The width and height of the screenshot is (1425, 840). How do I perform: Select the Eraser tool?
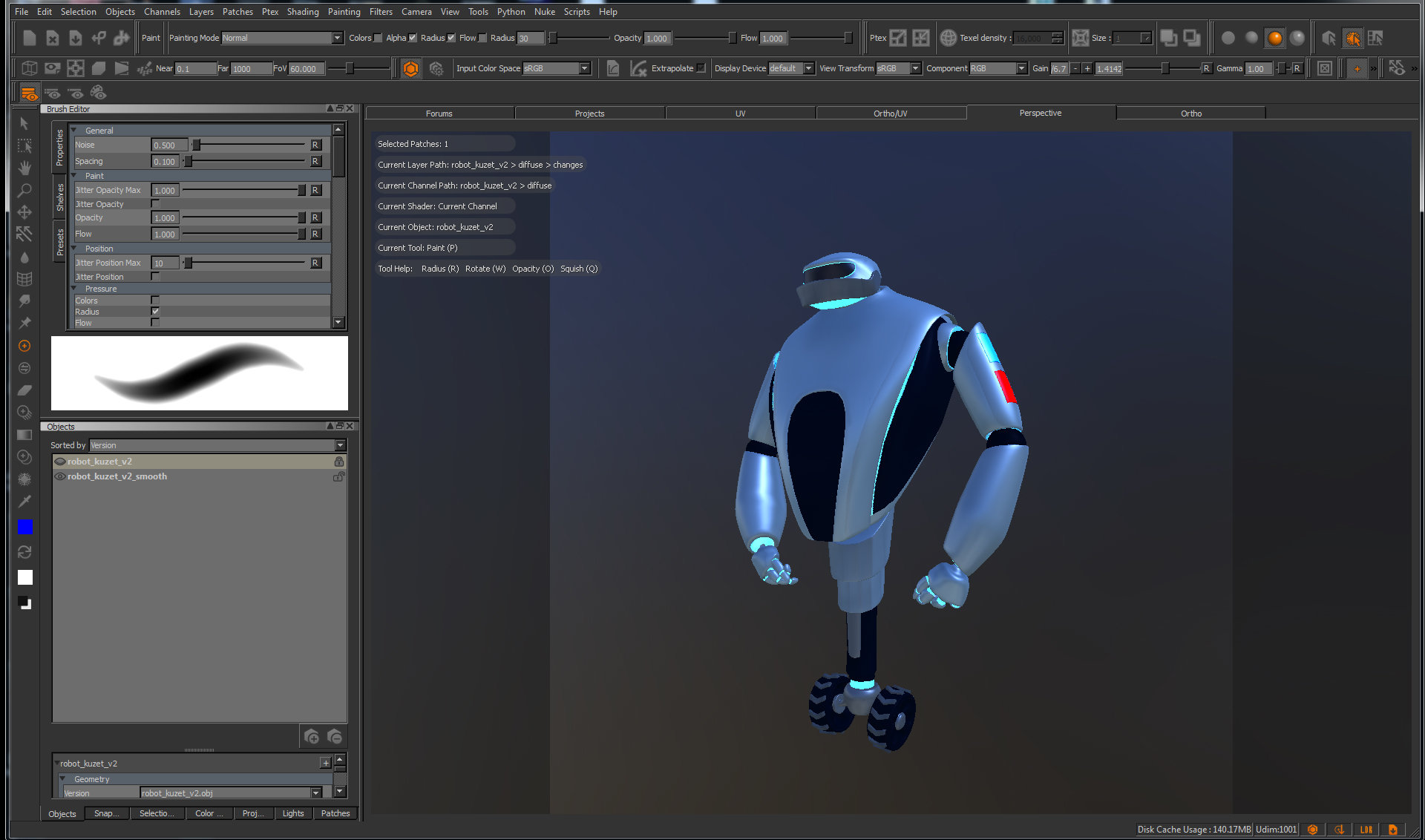[24, 390]
